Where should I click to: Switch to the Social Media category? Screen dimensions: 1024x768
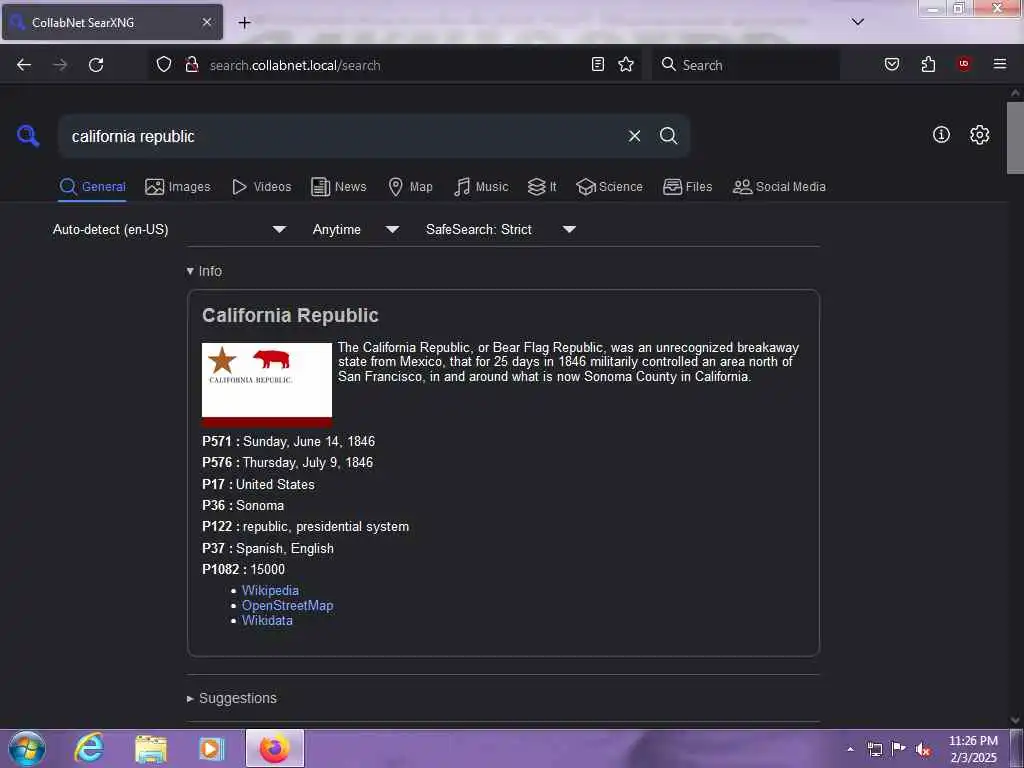pyautogui.click(x=779, y=187)
